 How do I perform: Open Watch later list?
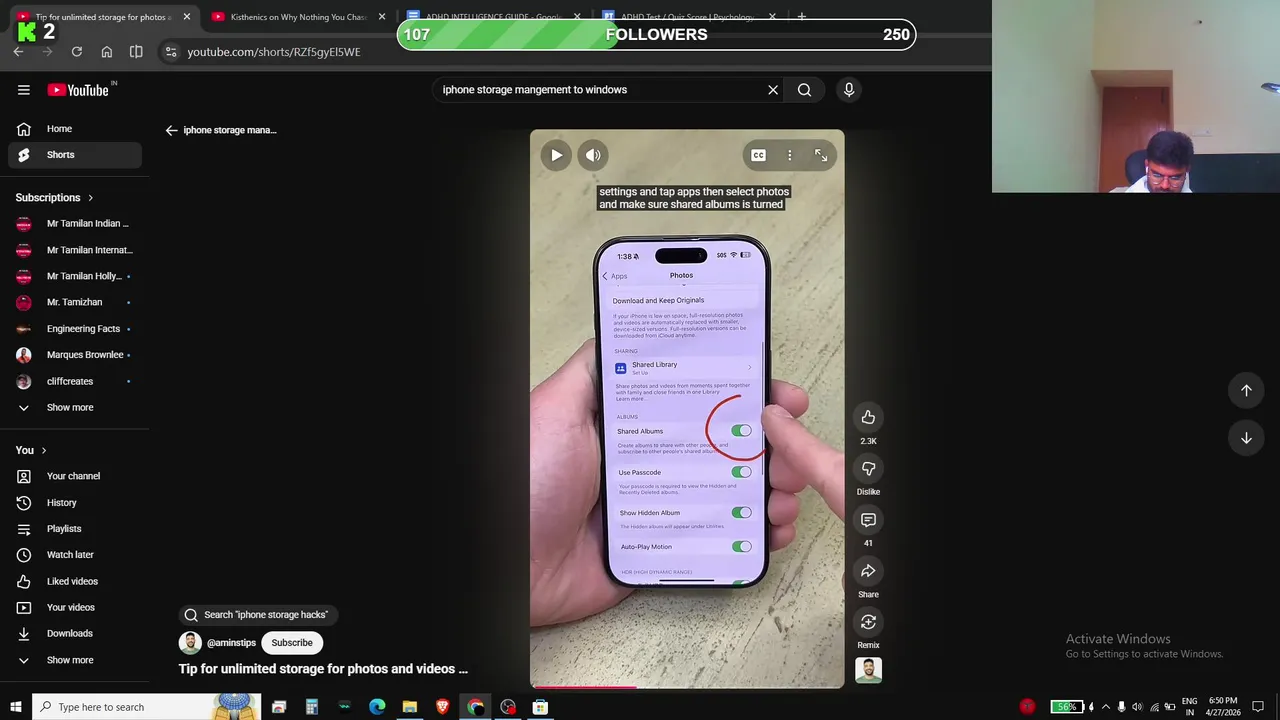coord(74,555)
